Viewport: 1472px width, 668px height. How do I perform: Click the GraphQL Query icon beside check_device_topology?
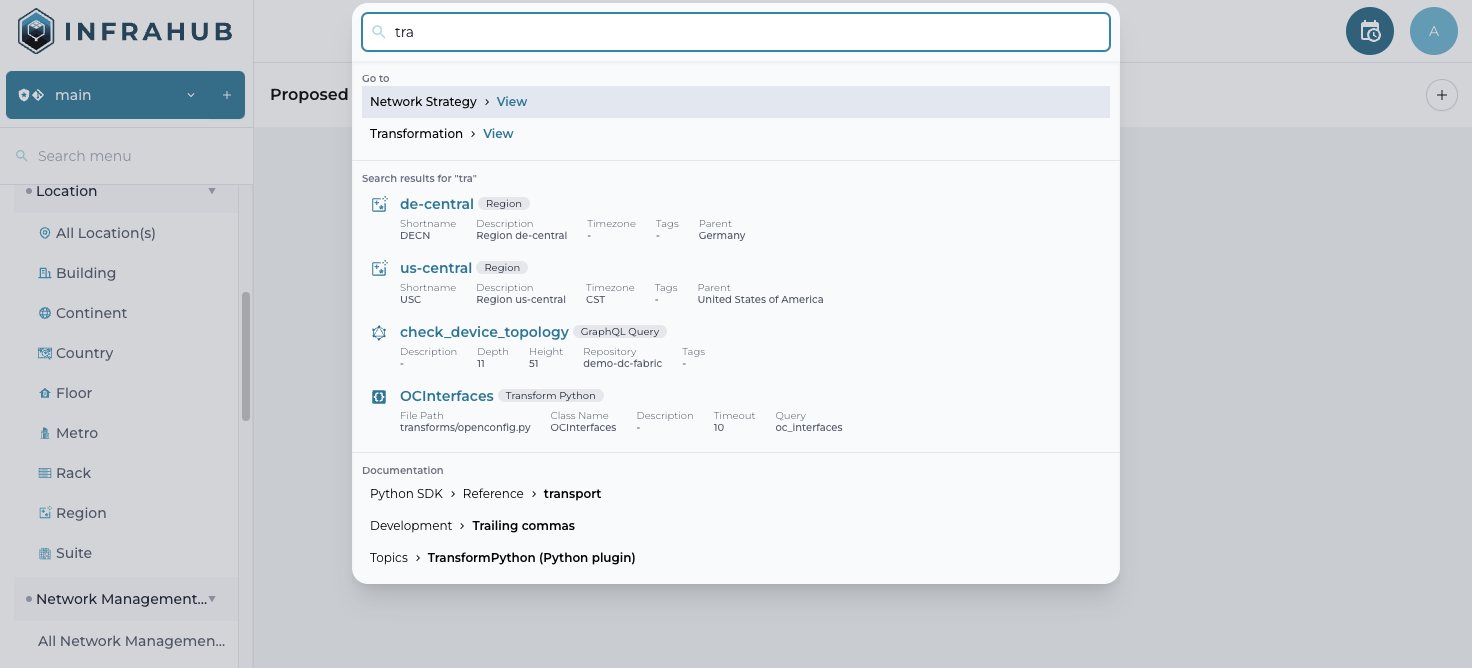[379, 332]
